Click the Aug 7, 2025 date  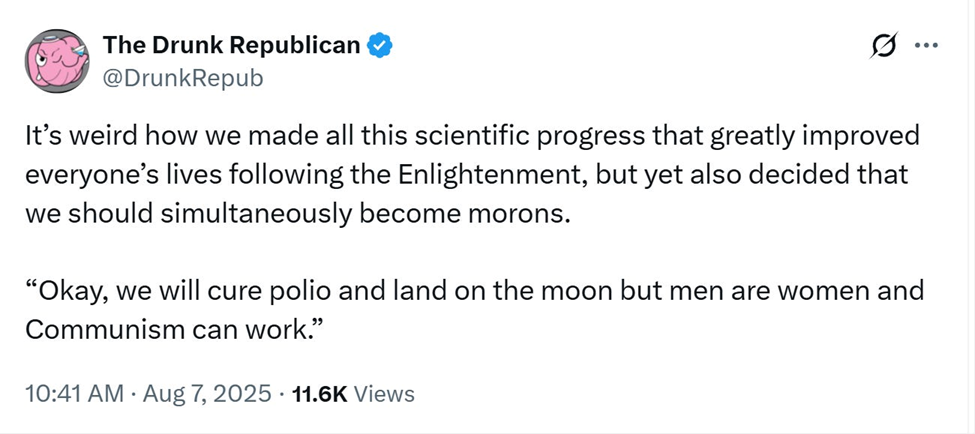click(208, 394)
